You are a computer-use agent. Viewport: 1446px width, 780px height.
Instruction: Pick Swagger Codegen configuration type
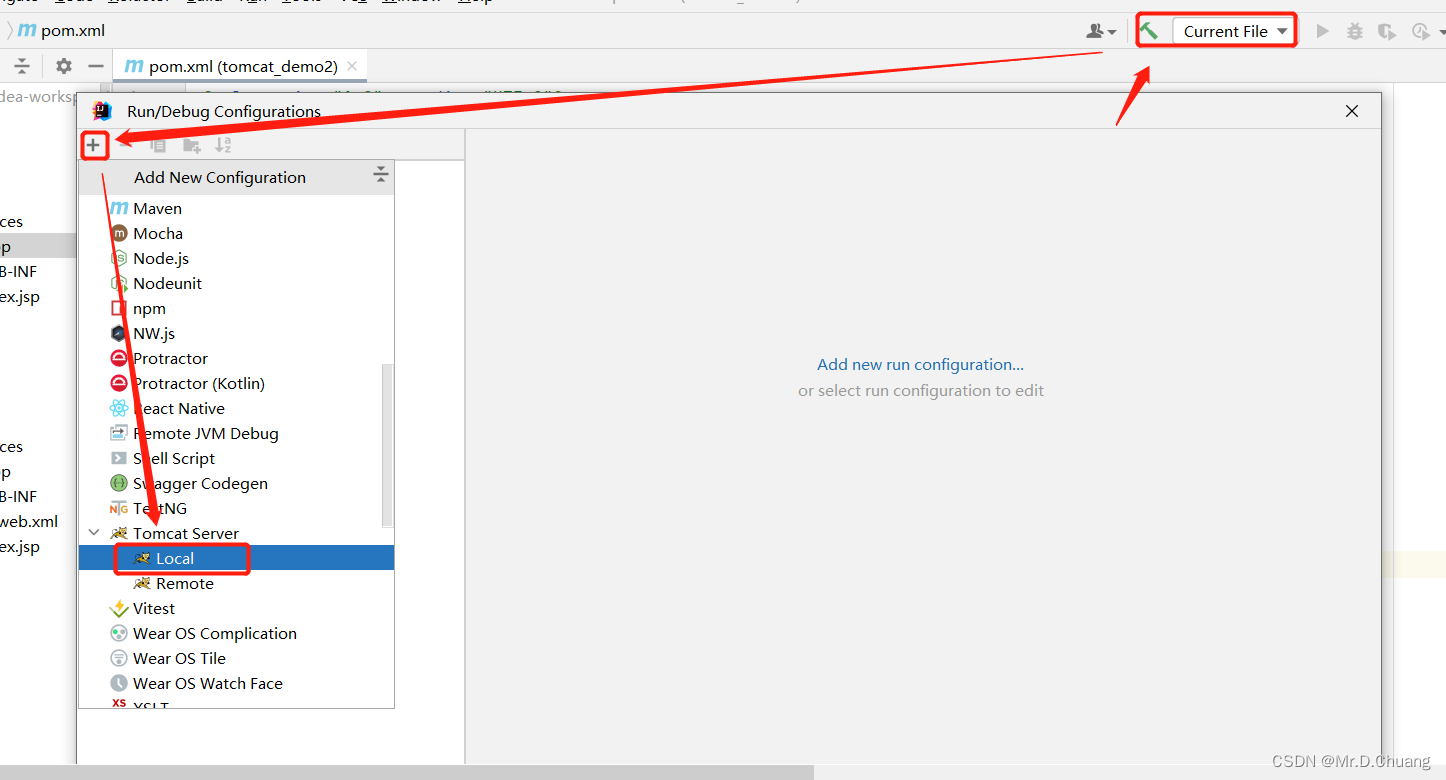236,483
